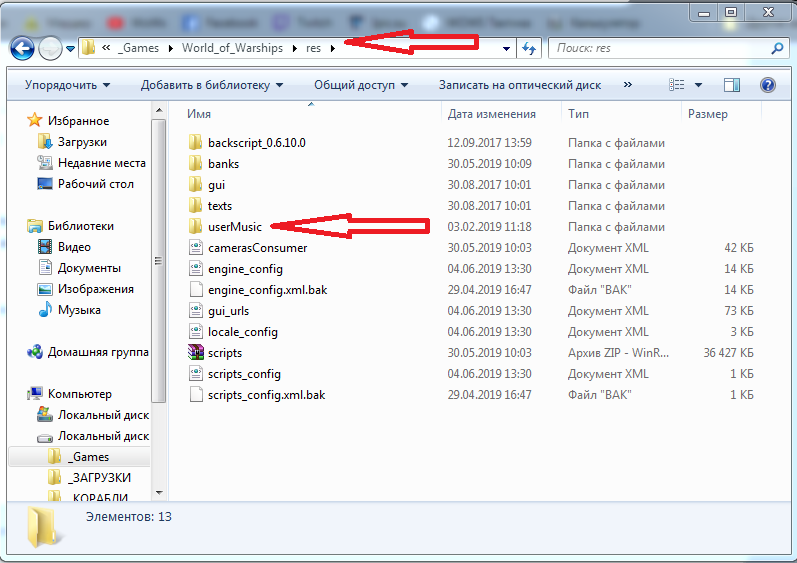
Task: Select the gui_urls XML file icon
Action: point(196,310)
